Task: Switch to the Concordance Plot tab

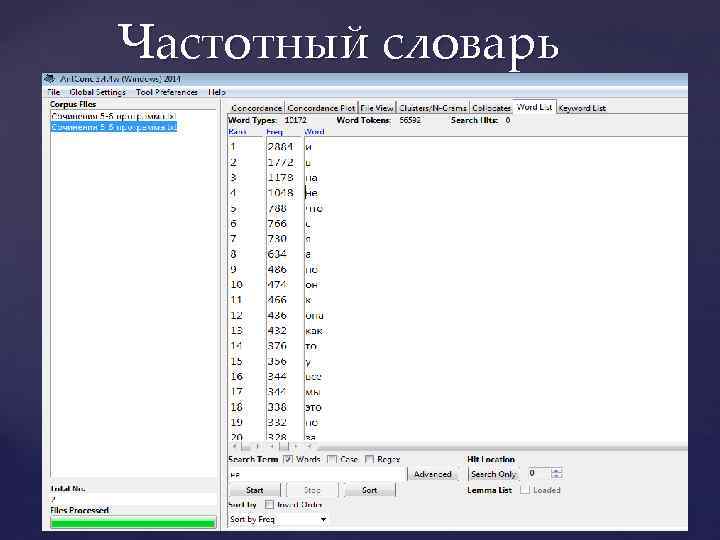Action: coord(321,108)
